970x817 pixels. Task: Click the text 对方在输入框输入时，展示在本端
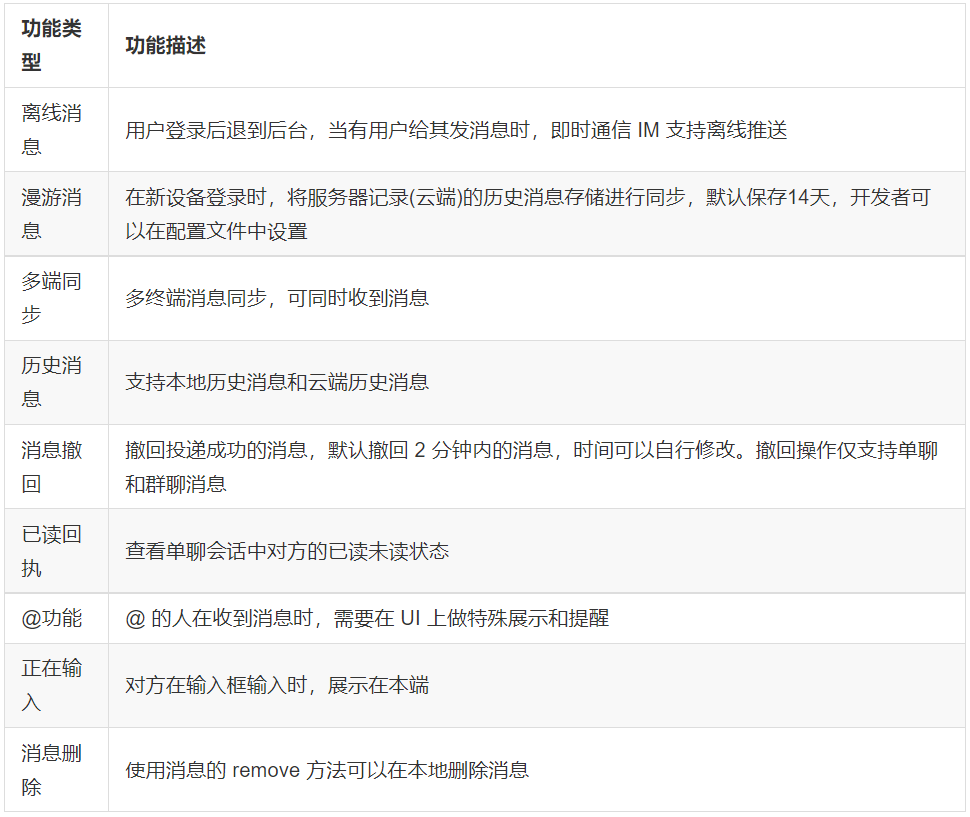(x=277, y=685)
